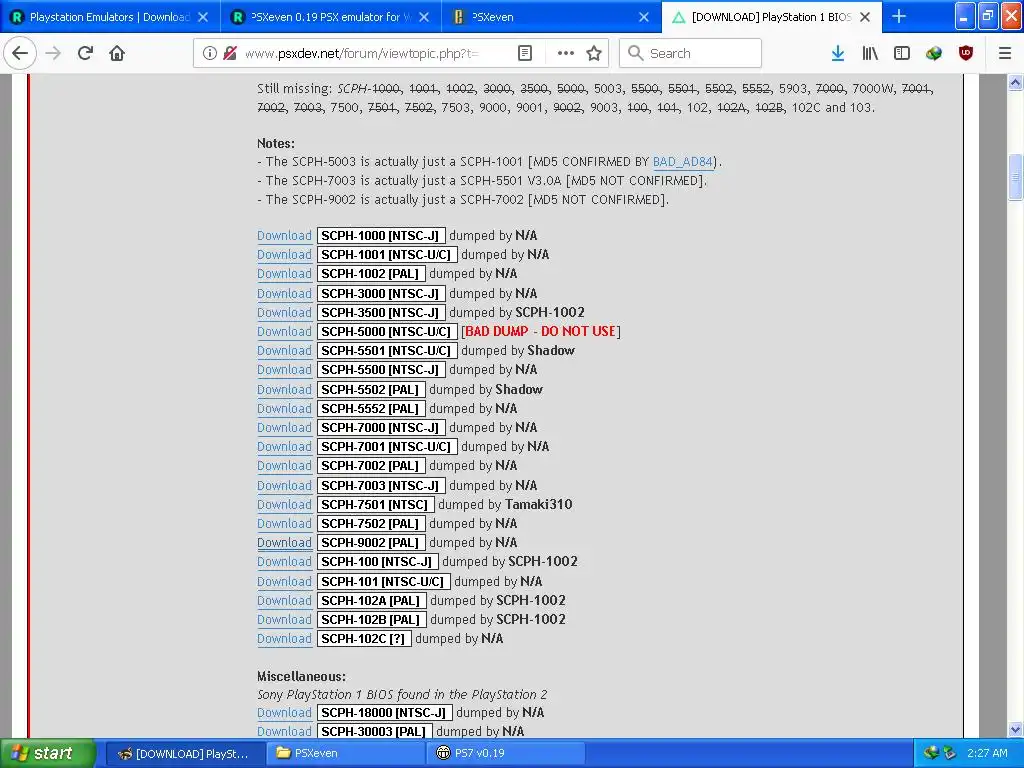Switch to PS7 v0.19 taskbar window

pos(505,754)
